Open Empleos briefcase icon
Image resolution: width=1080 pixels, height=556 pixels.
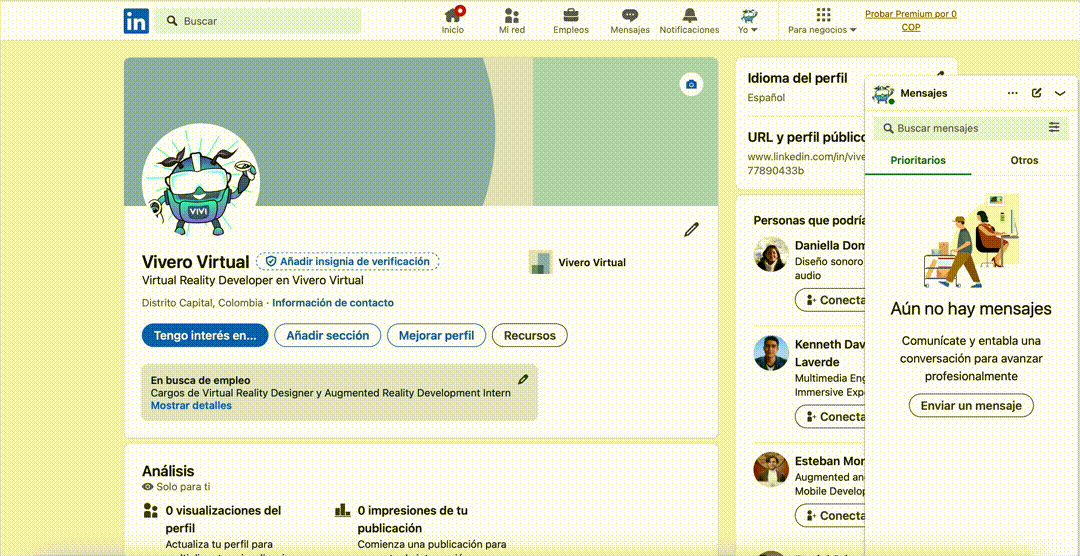click(571, 21)
